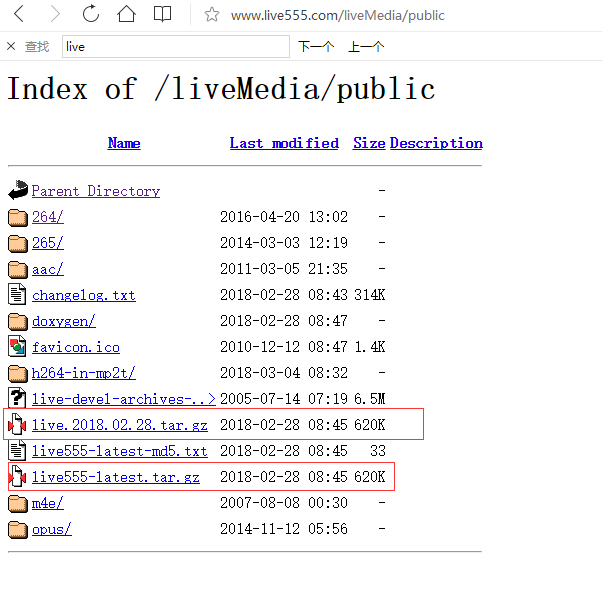Click the browser forward arrow
Image resolution: width=602 pixels, height=600 pixels.
(x=56, y=14)
